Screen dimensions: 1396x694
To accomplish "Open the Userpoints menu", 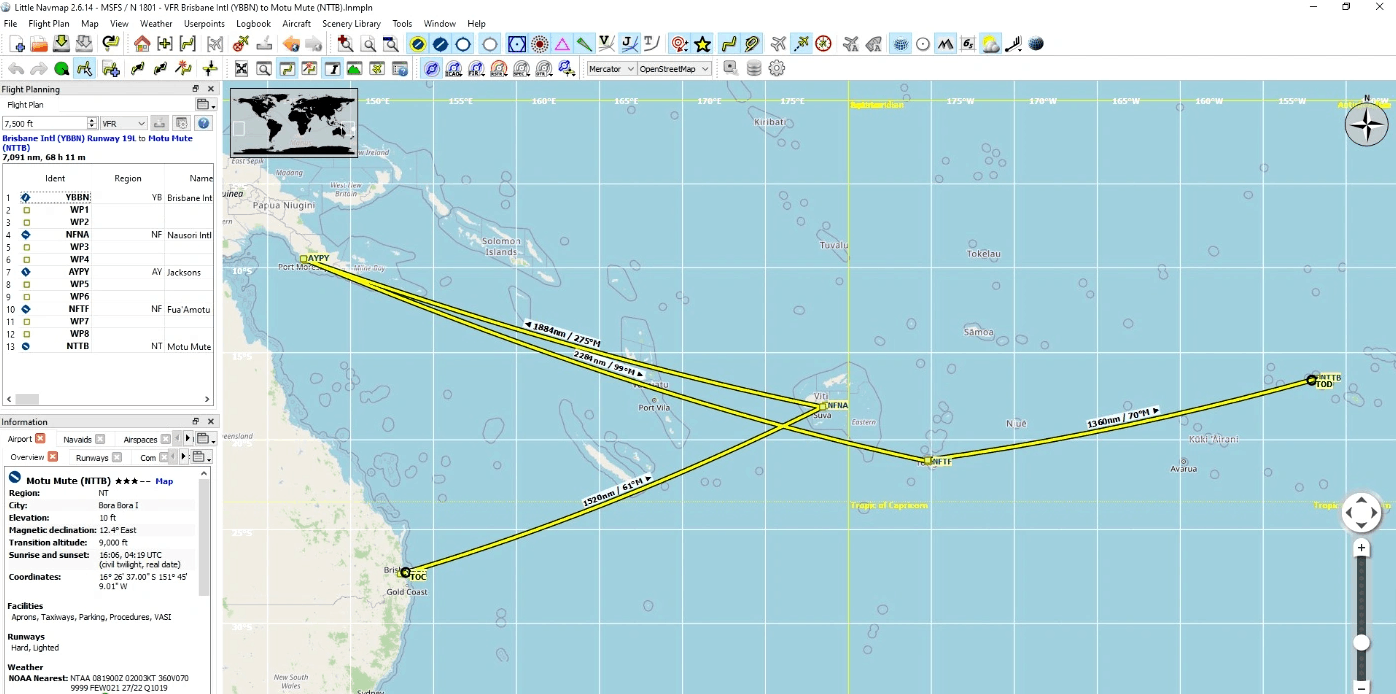I will [204, 23].
